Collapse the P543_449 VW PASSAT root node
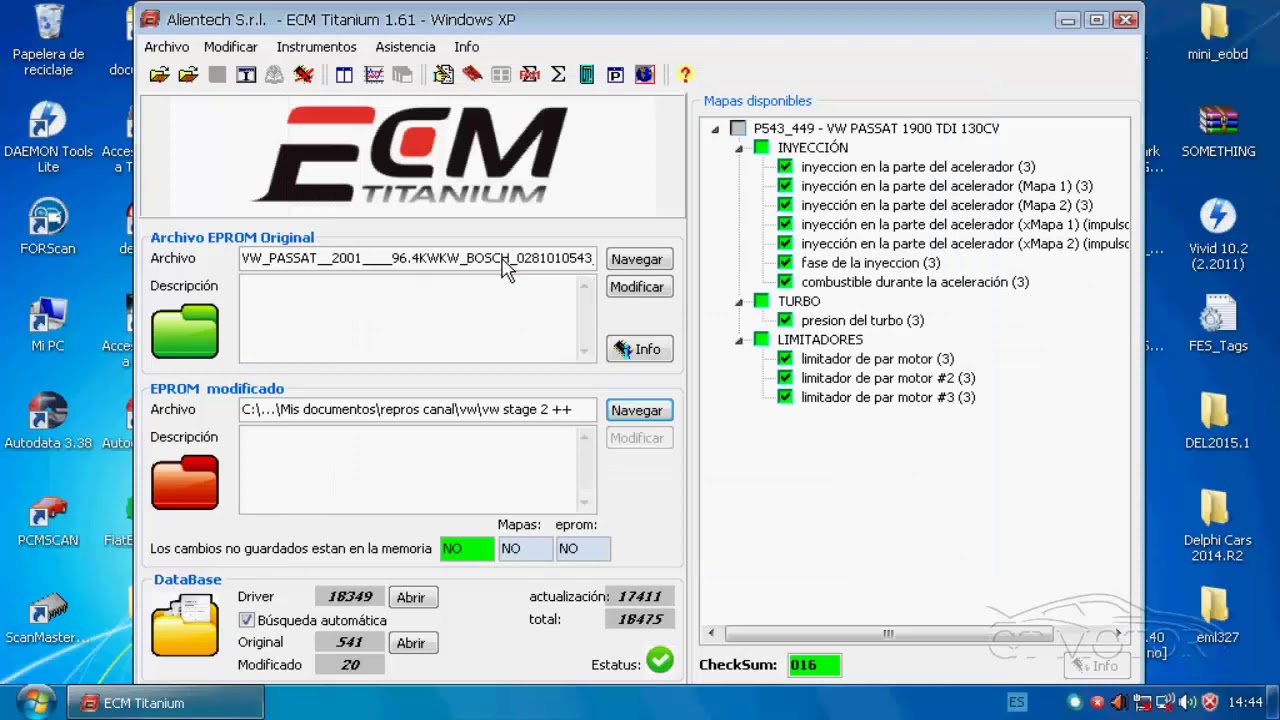The width and height of the screenshot is (1280, 720). coord(715,129)
